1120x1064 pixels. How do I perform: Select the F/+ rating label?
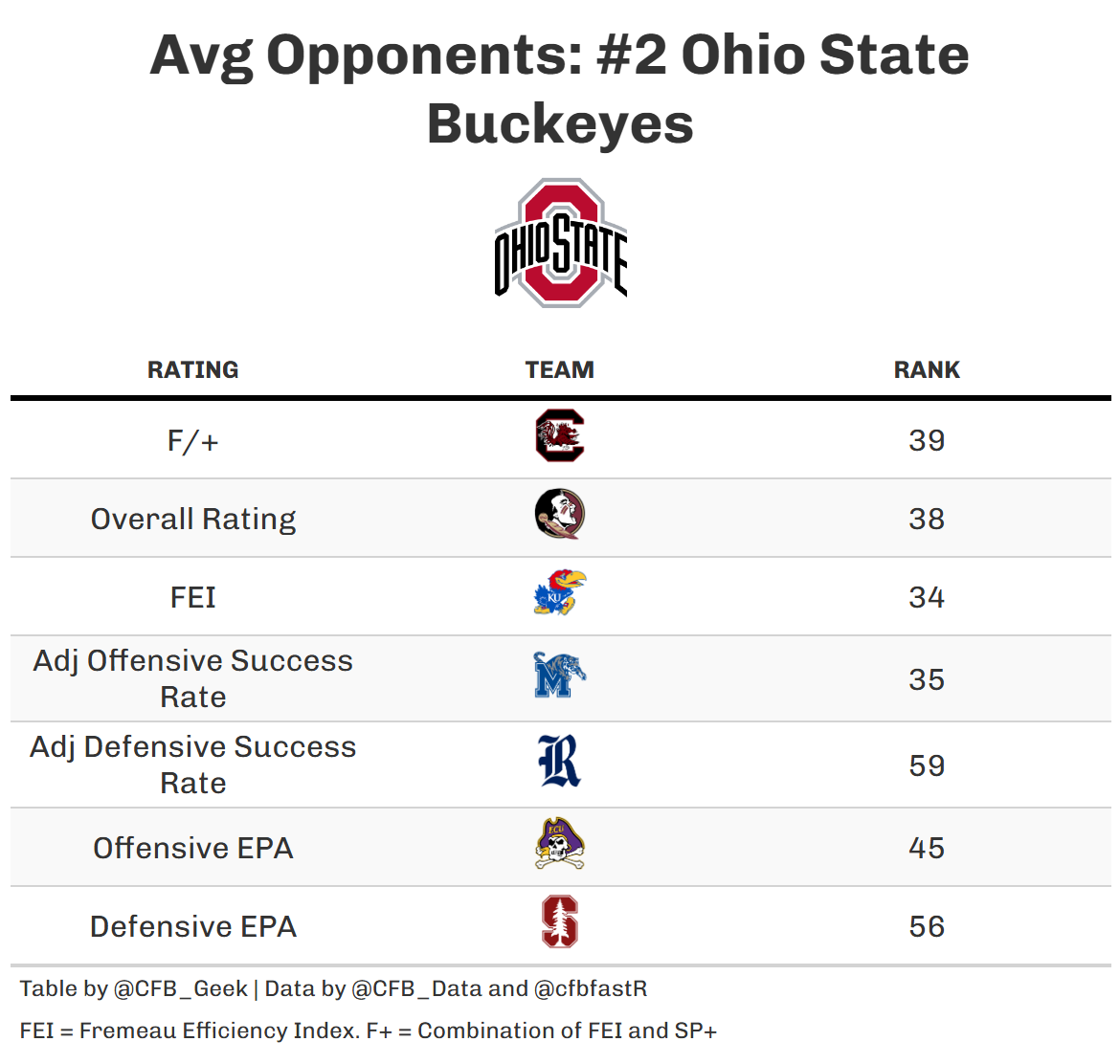click(193, 441)
